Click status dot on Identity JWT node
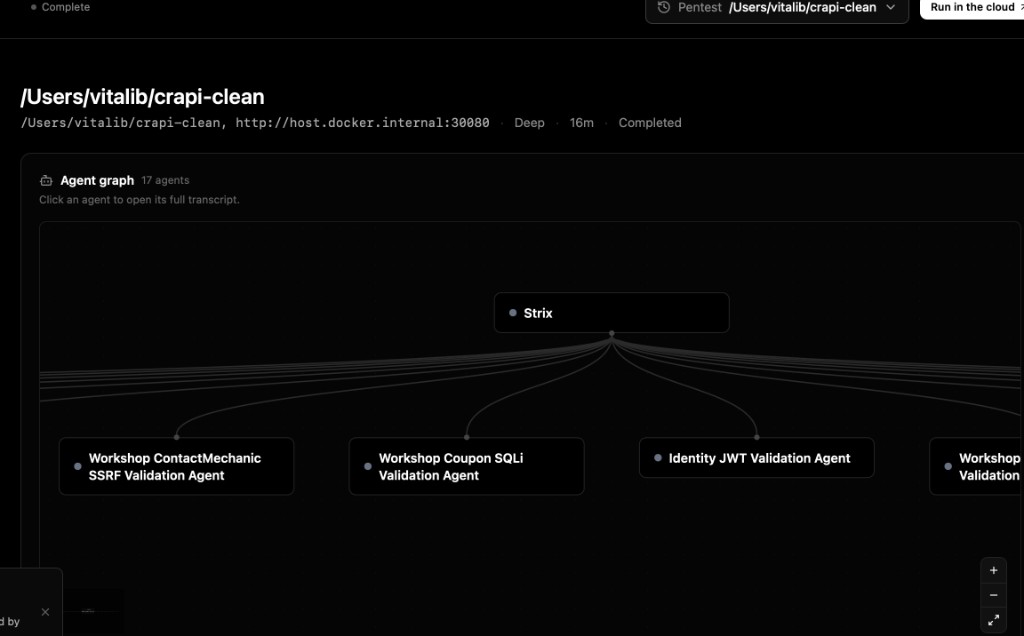1024x636 pixels. coord(658,458)
